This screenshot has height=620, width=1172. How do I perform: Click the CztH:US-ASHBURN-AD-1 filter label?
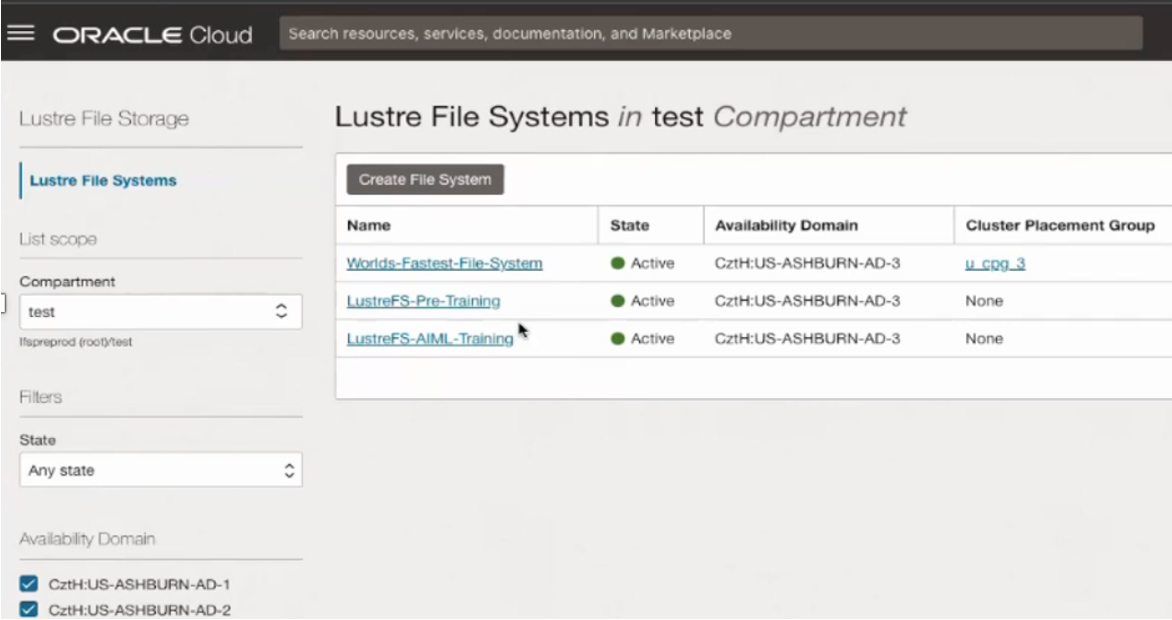coord(139,584)
